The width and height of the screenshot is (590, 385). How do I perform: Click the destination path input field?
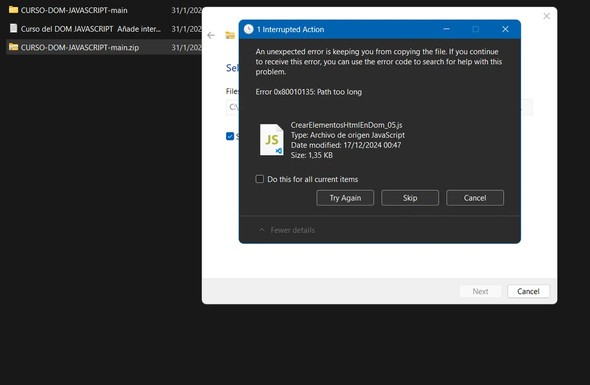pyautogui.click(x=379, y=107)
